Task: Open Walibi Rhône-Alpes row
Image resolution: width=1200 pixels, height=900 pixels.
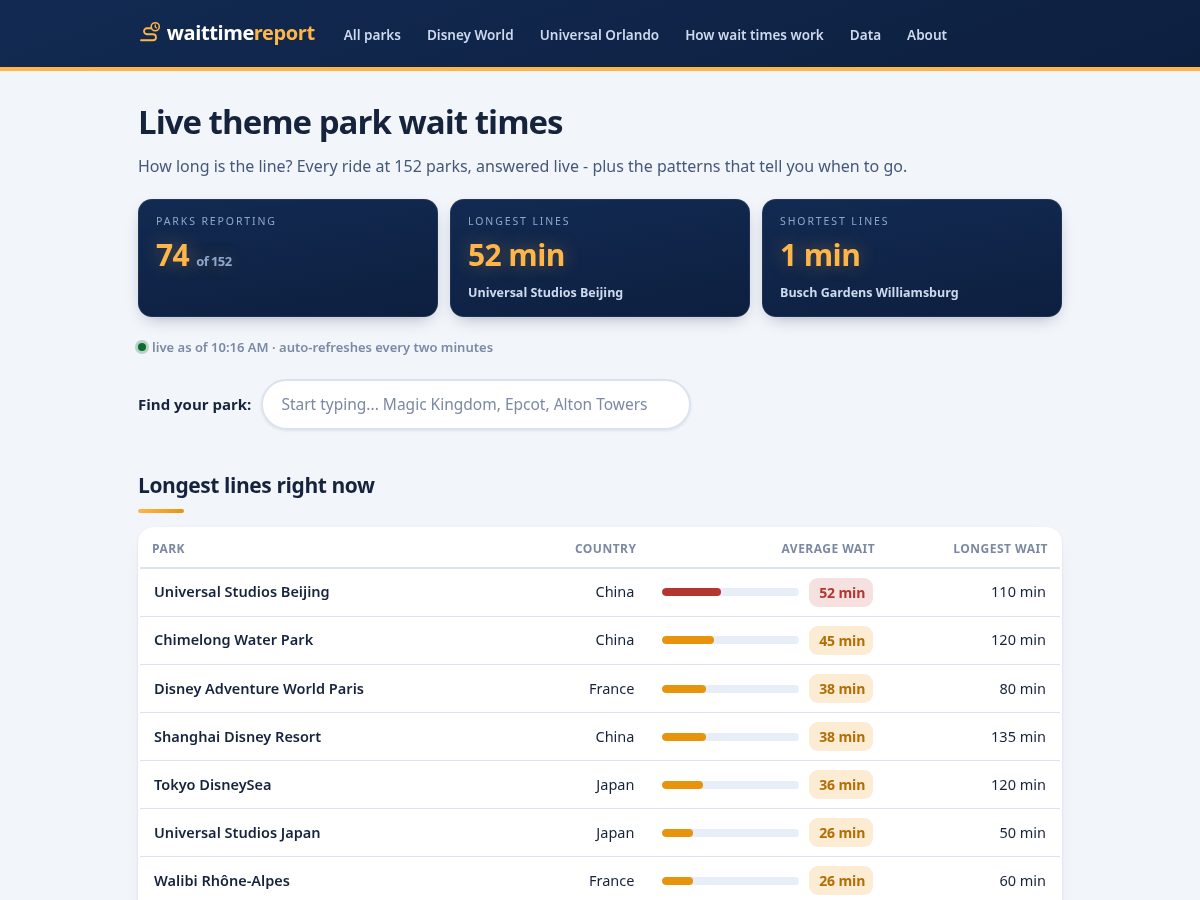Action: [x=600, y=880]
